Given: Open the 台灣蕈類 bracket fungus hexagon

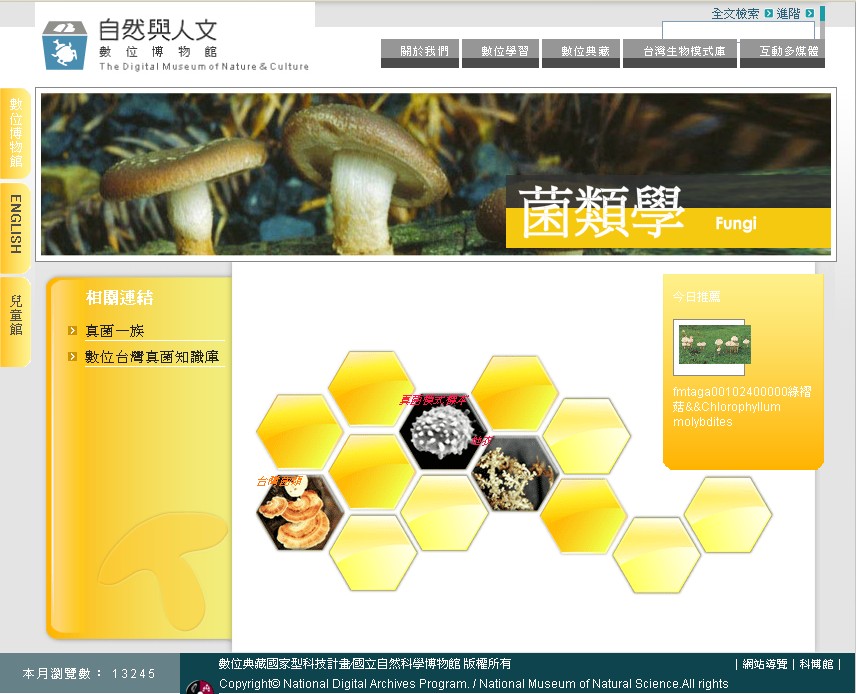Looking at the screenshot, I should click(299, 512).
